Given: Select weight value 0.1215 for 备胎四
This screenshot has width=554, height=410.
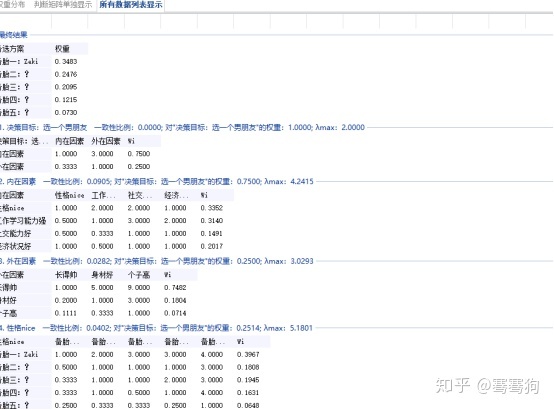Looking at the screenshot, I should 66,100.
